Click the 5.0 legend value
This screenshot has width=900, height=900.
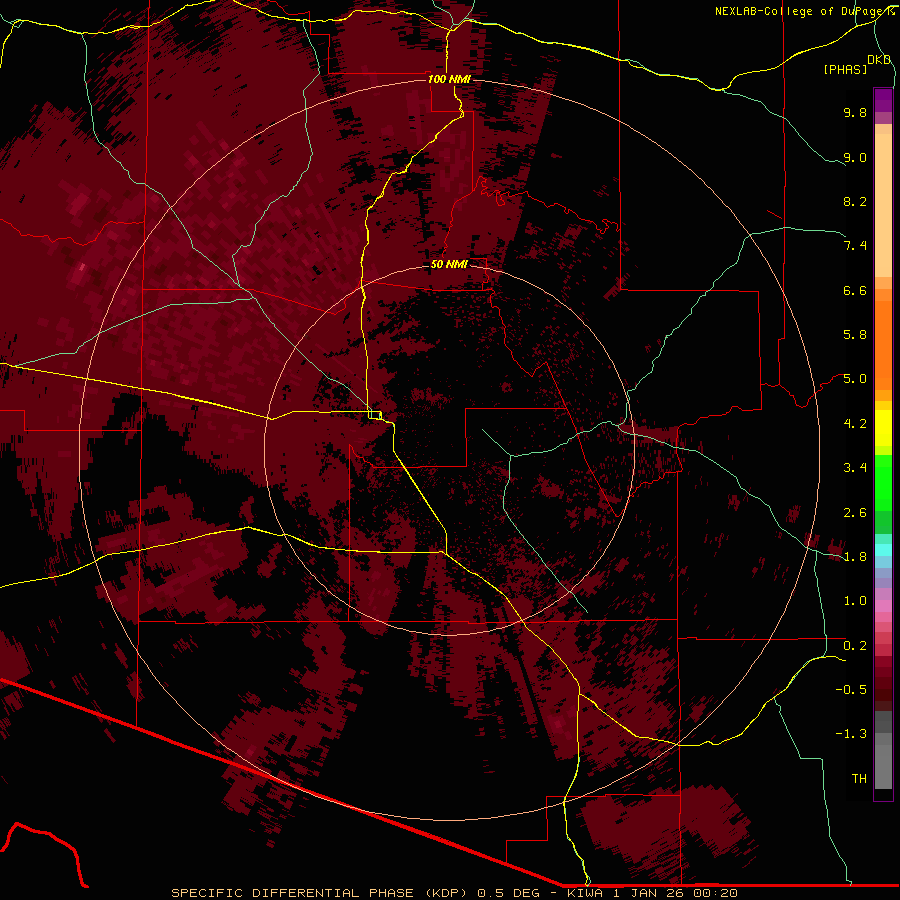click(855, 379)
